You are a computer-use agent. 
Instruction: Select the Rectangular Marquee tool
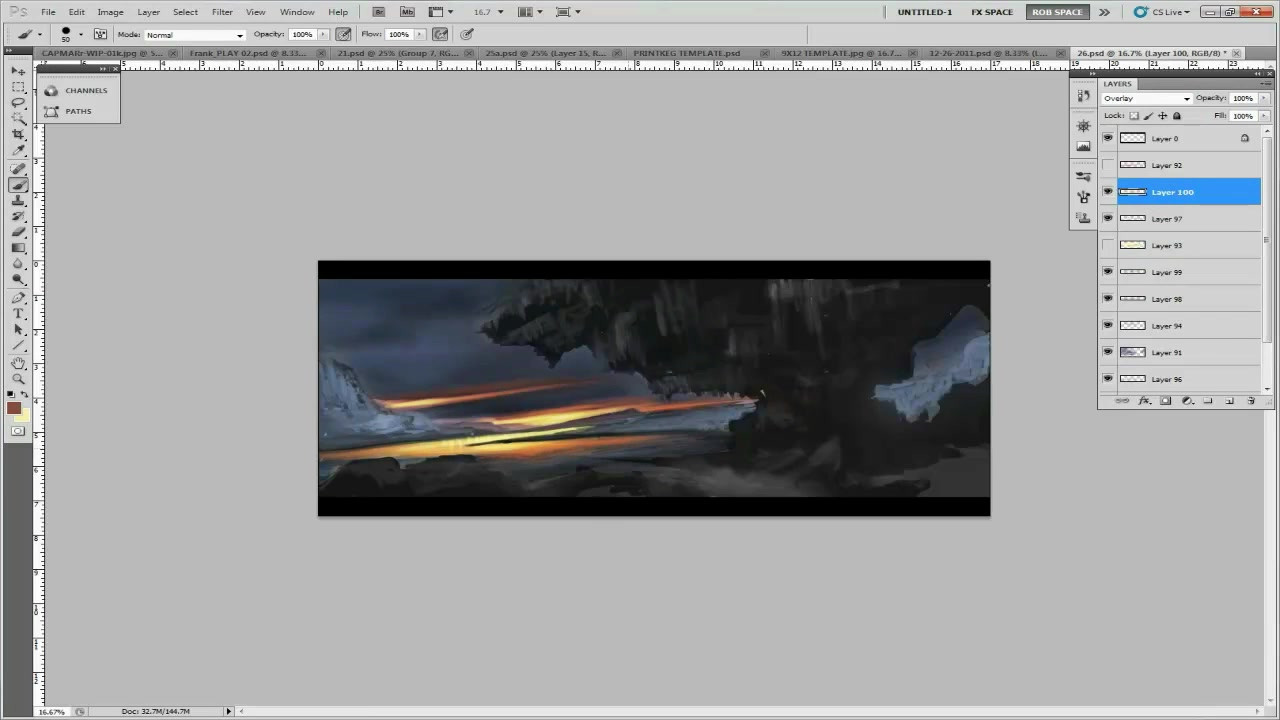click(x=18, y=87)
